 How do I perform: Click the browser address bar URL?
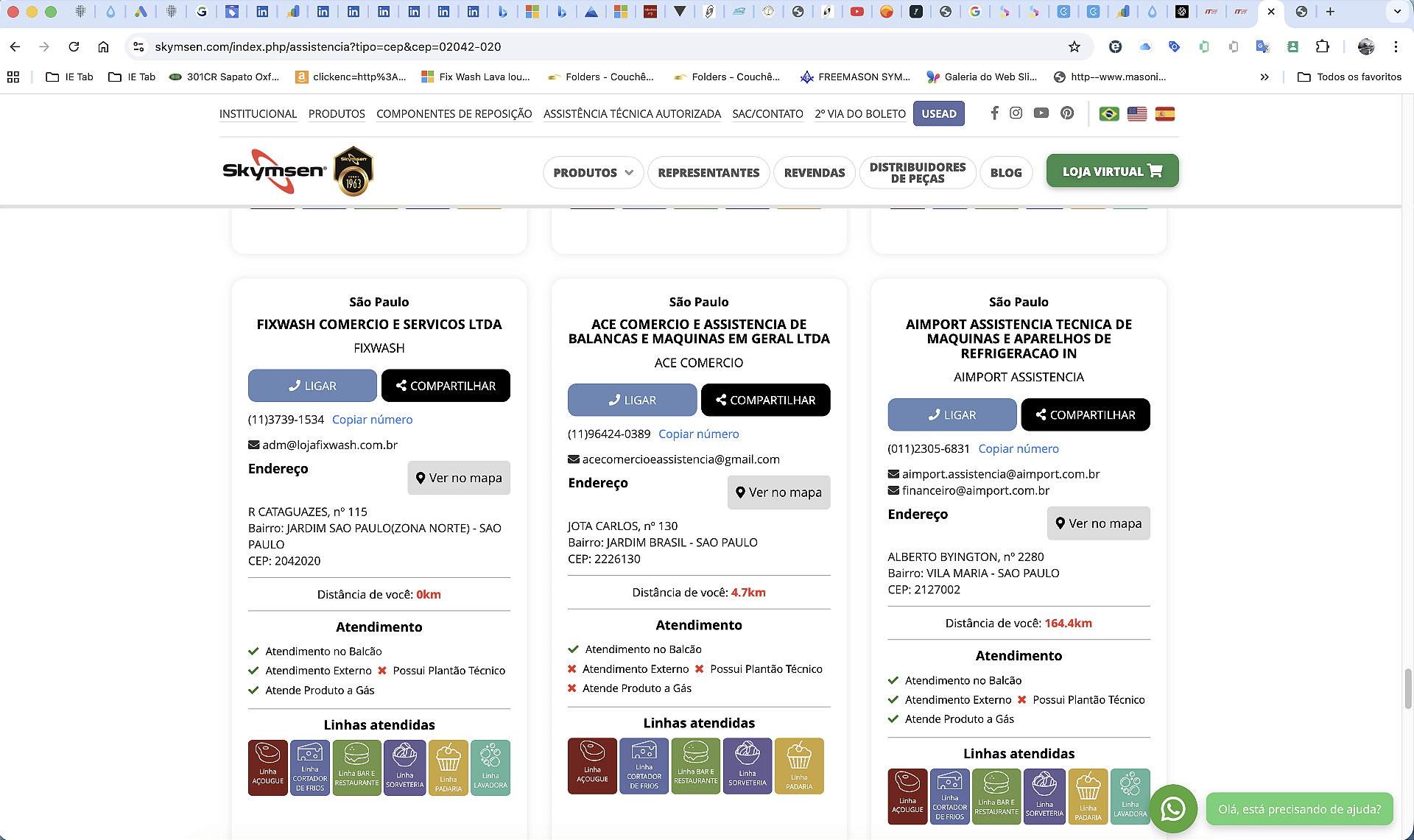tap(328, 46)
